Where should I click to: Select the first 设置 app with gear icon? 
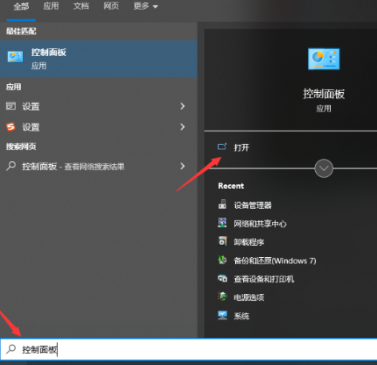pyautogui.click(x=99, y=106)
